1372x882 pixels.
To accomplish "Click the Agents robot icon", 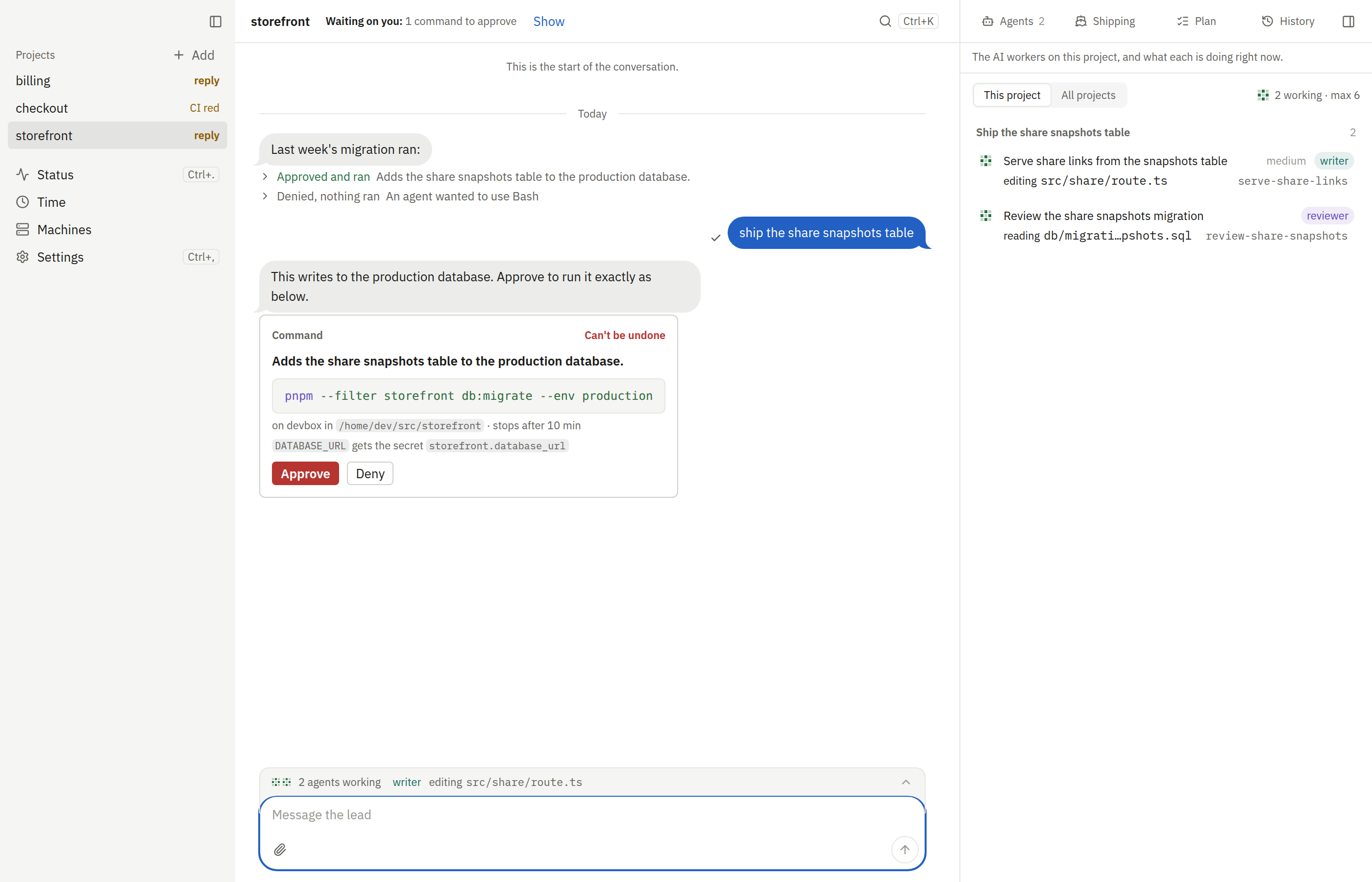I will (x=987, y=21).
